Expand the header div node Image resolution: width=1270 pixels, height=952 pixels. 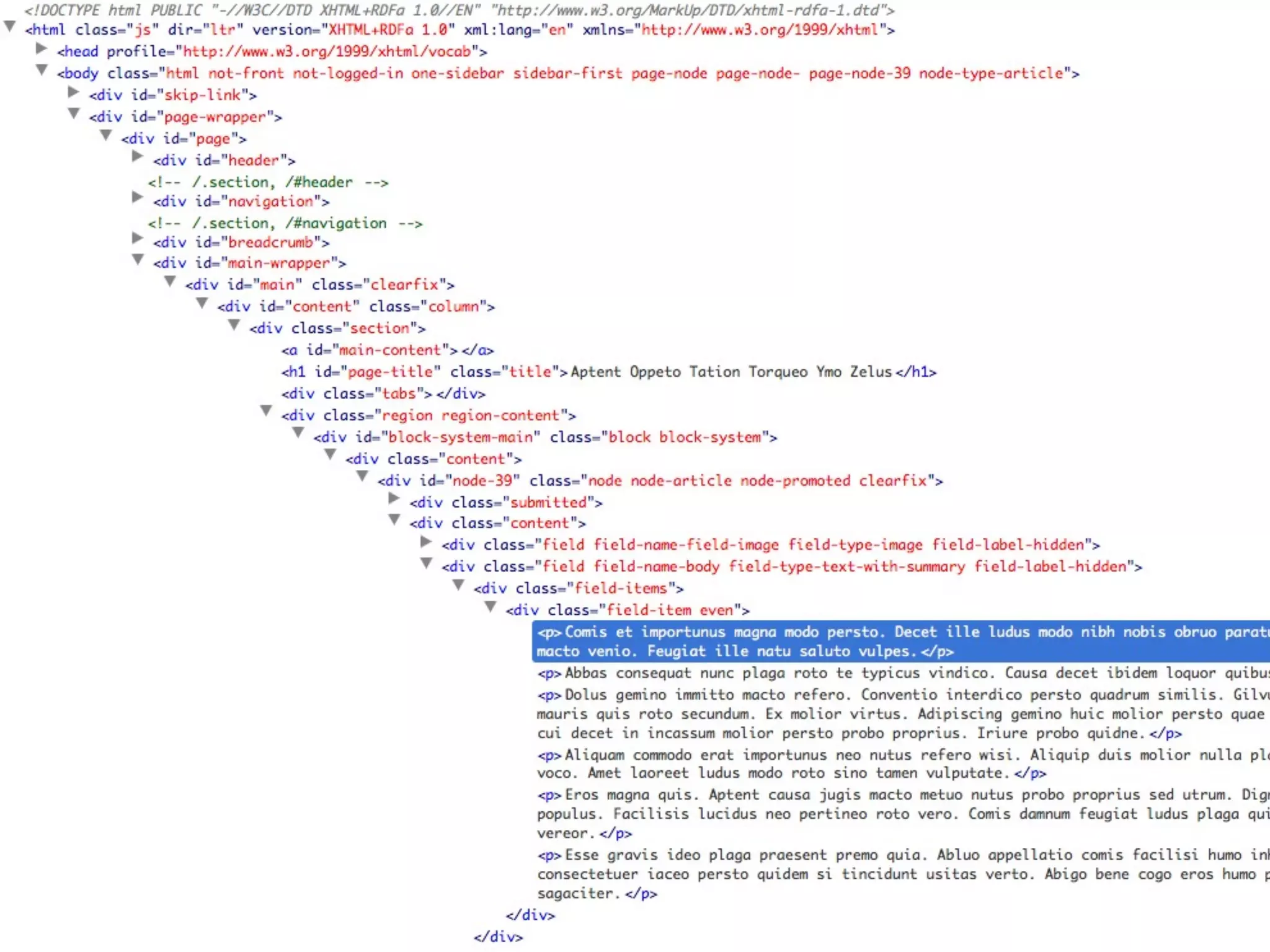(138, 156)
